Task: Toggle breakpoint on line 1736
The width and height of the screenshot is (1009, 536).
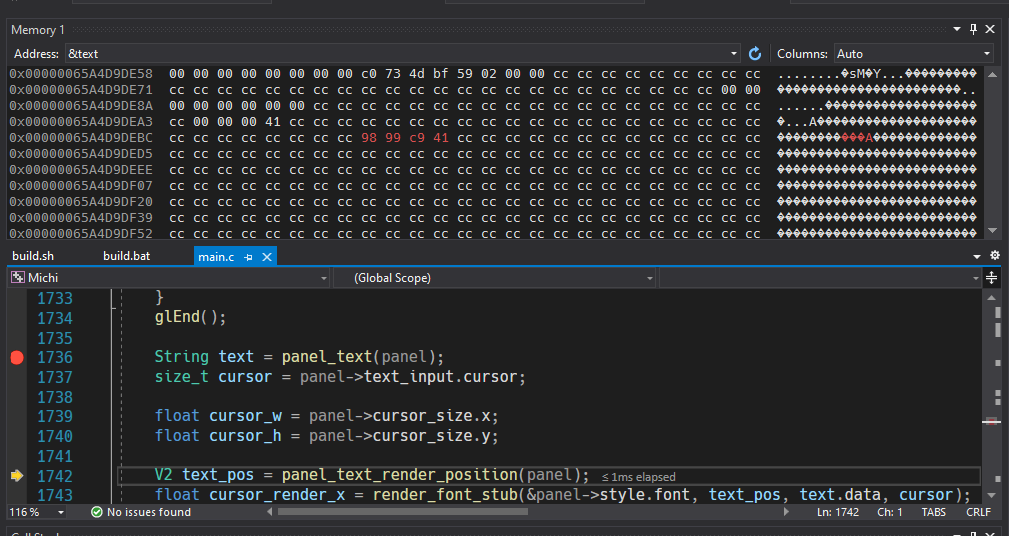Action: coord(17,357)
